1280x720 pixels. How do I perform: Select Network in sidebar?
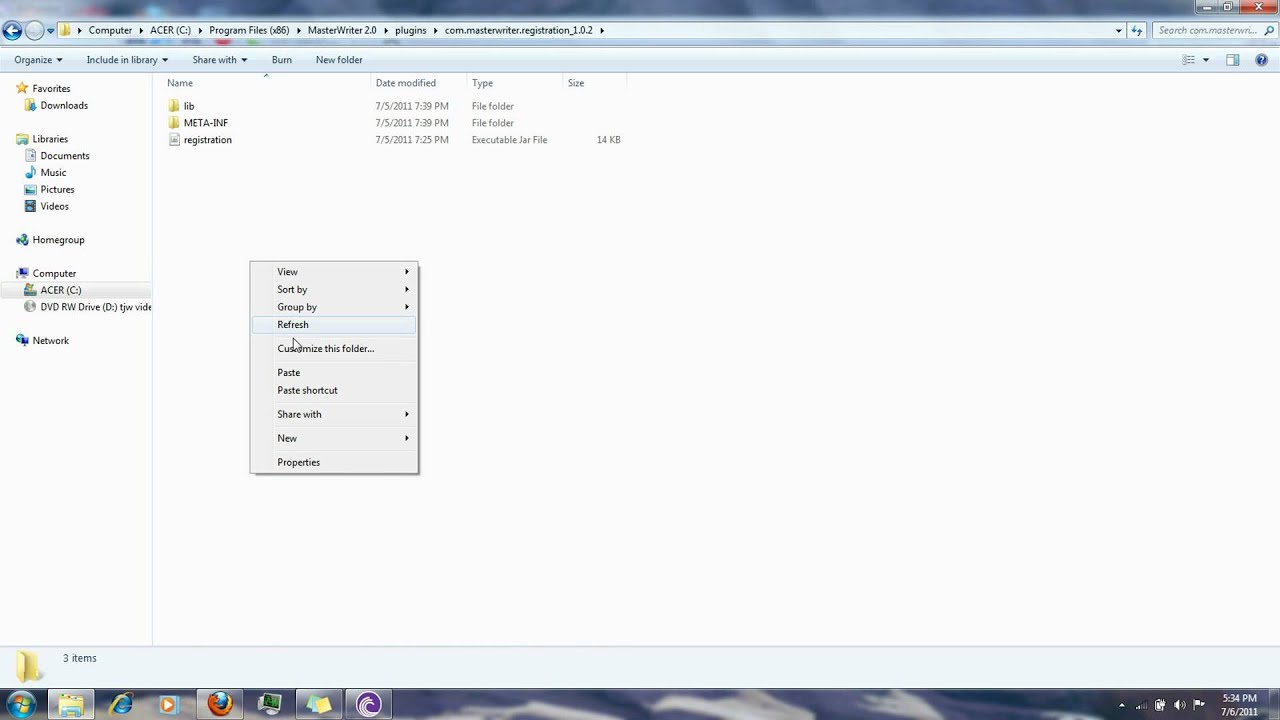pos(50,341)
